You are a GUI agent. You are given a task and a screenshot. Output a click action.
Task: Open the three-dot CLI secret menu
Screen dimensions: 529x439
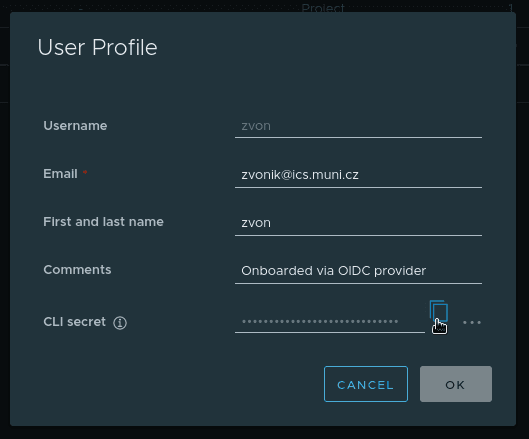tap(472, 323)
